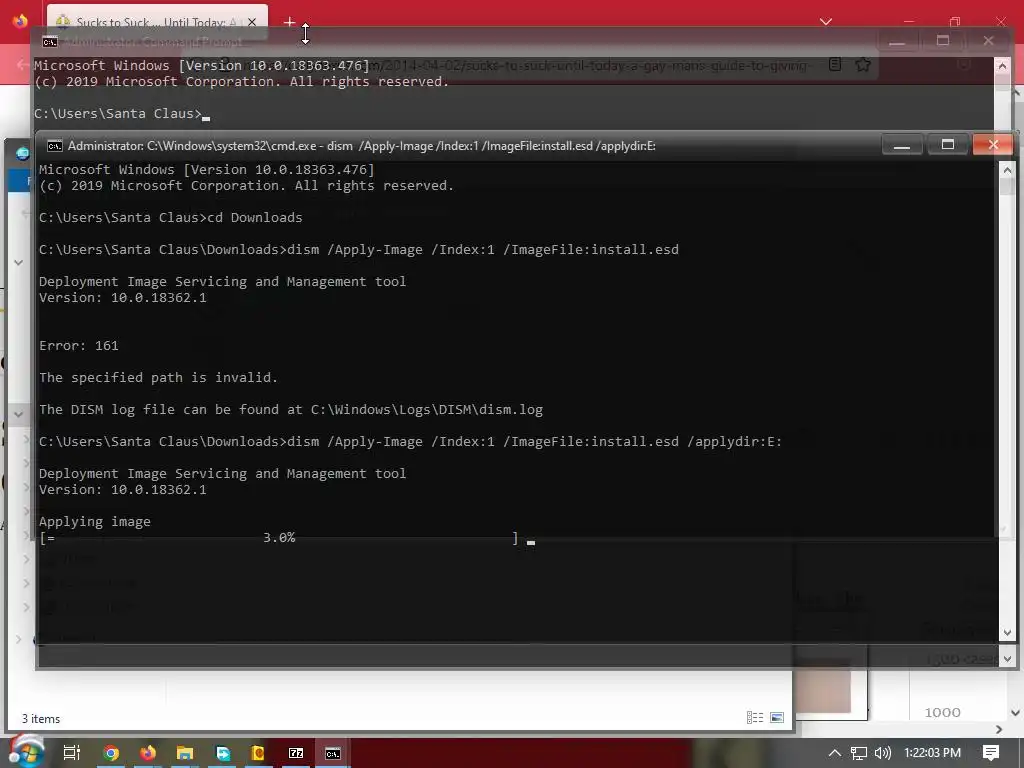Viewport: 1024px width, 768px height.
Task: Switch File Explorer to large icons view
Action: 776,718
